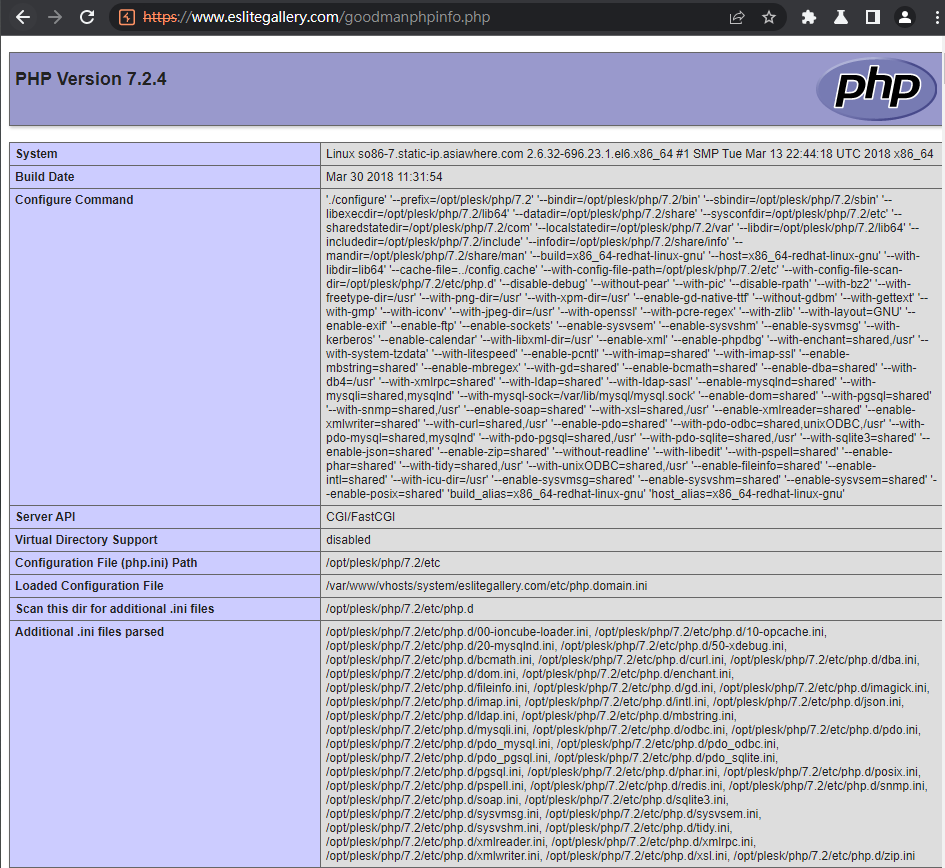Screen dimensions: 945x868
Task: Open the Chrome three-dot menu
Action: [x=937, y=17]
